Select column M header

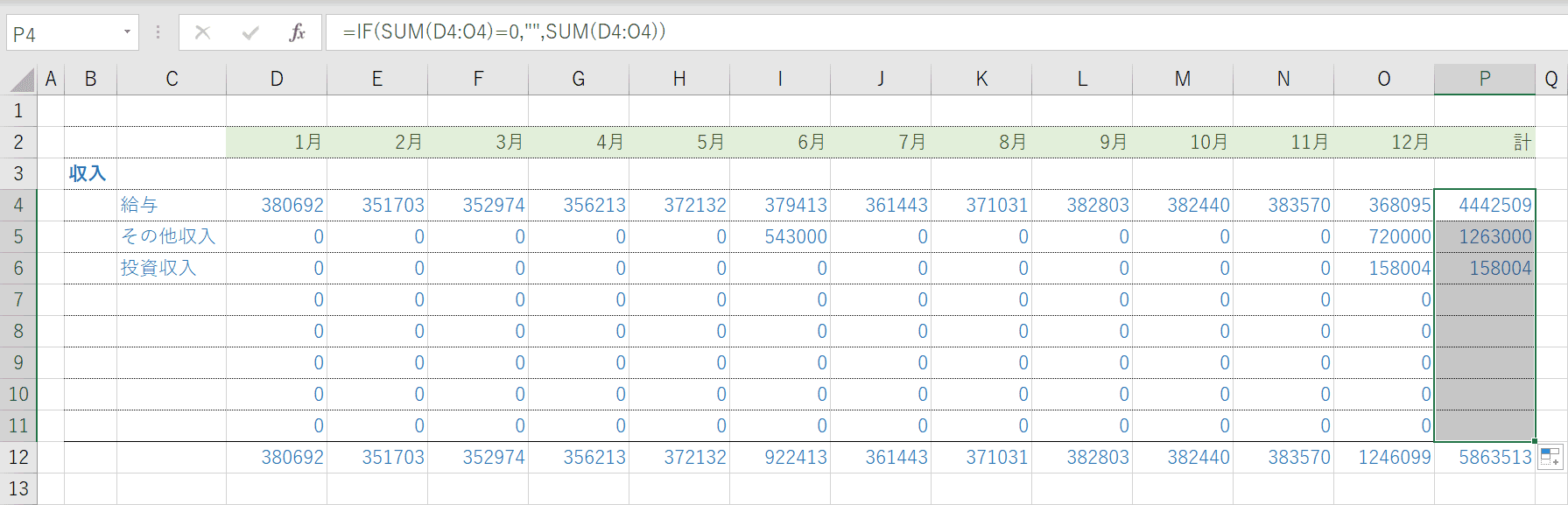(1183, 80)
